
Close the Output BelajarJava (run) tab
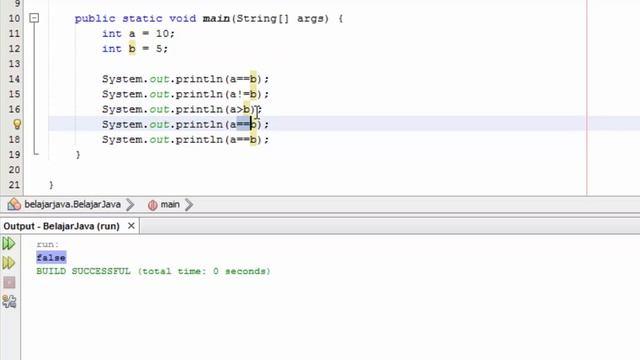pyautogui.click(x=131, y=226)
